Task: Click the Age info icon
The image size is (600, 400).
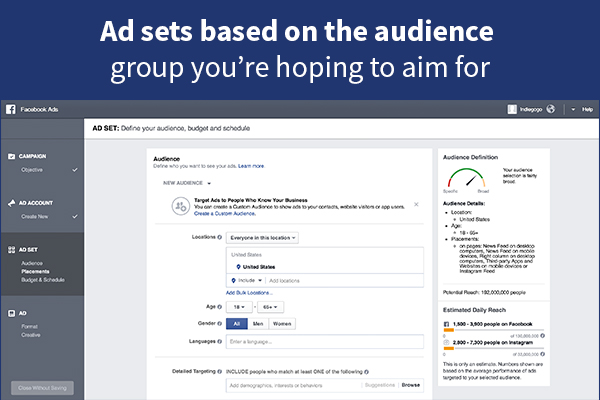Action: tap(220, 307)
